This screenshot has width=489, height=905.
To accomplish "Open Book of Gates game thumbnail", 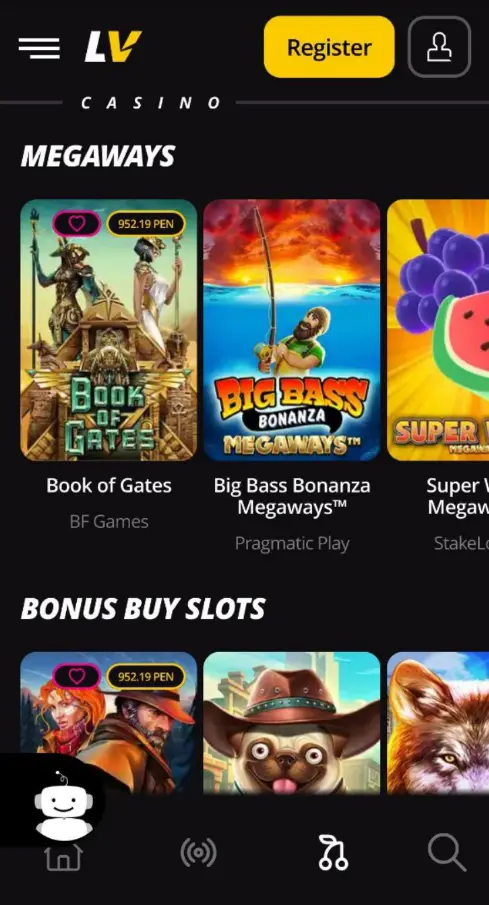I will tap(109, 330).
